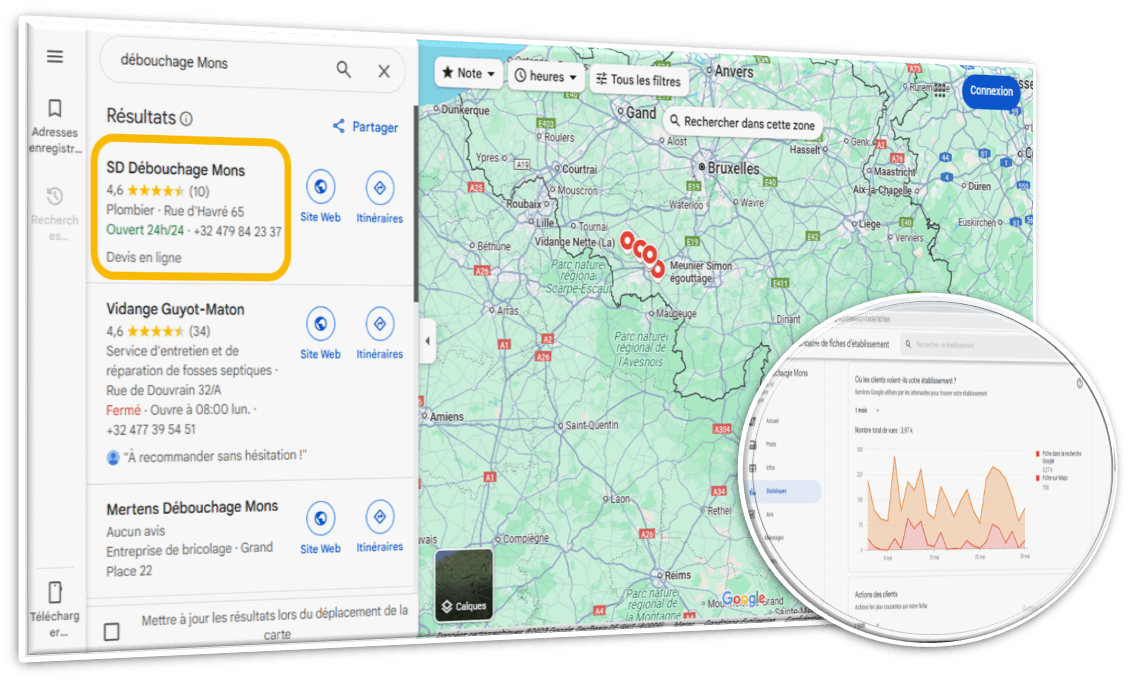Screen dimensions: 1130x683
Task: Click the help icon in statistics panel
Action: tap(1080, 383)
